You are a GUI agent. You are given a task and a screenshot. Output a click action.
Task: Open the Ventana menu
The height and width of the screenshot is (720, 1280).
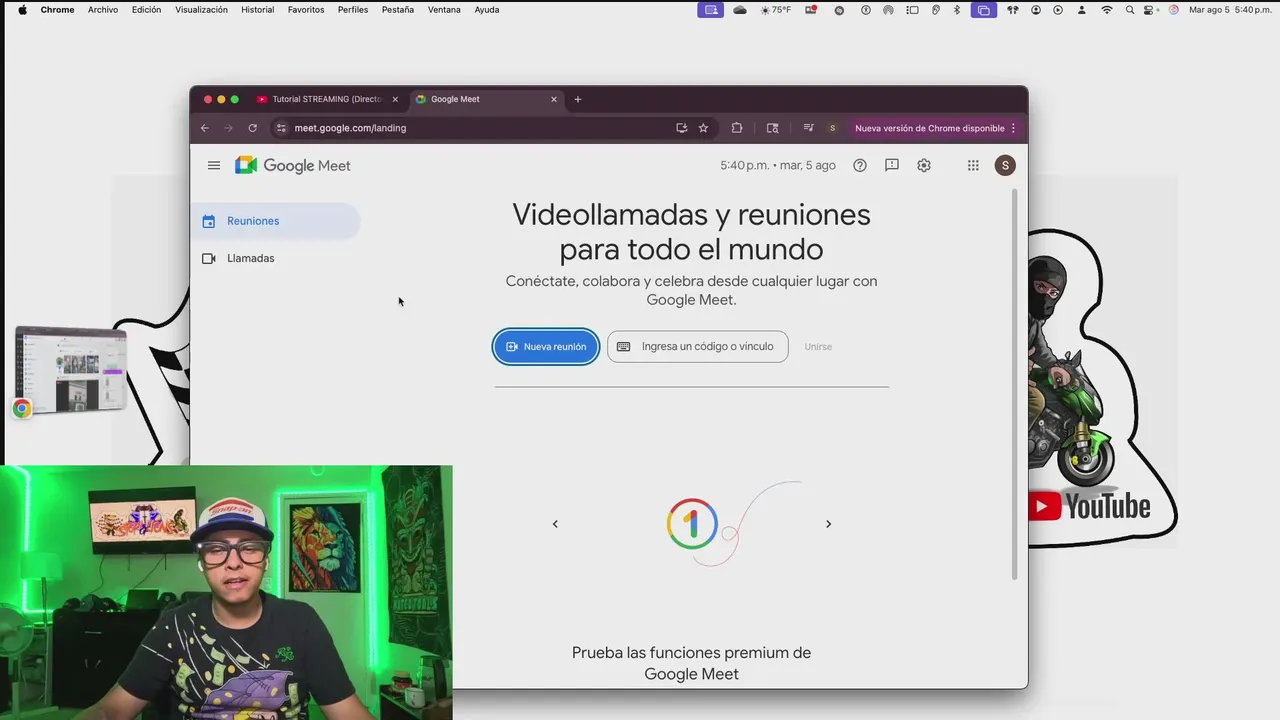click(444, 10)
